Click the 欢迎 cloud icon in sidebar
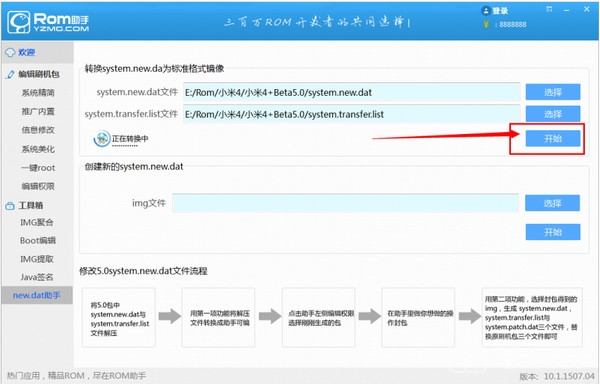This screenshot has height=384, width=600. point(10,52)
